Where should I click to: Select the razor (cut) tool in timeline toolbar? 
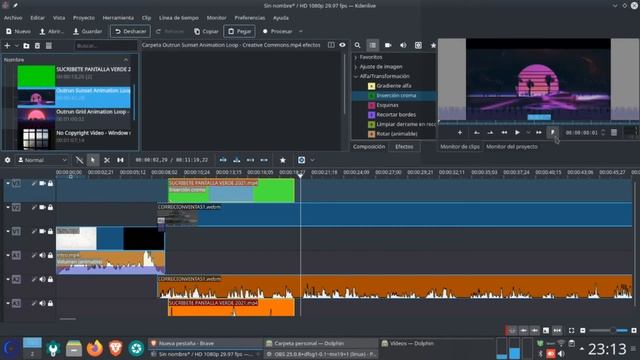pos(107,160)
